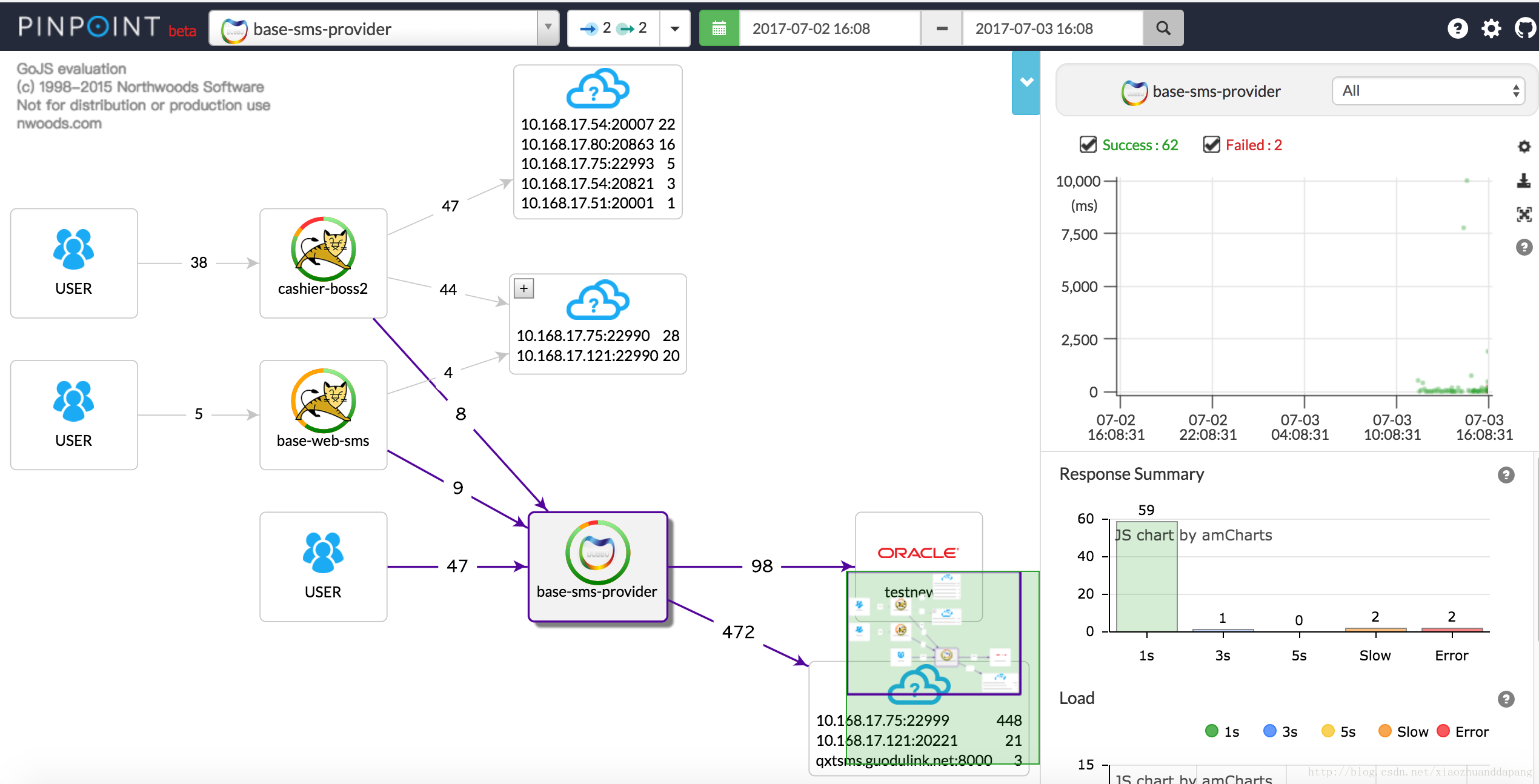Screen dimensions: 1539x784
Task: Toggle the Success : 62 checkbox
Action: click(x=1088, y=144)
